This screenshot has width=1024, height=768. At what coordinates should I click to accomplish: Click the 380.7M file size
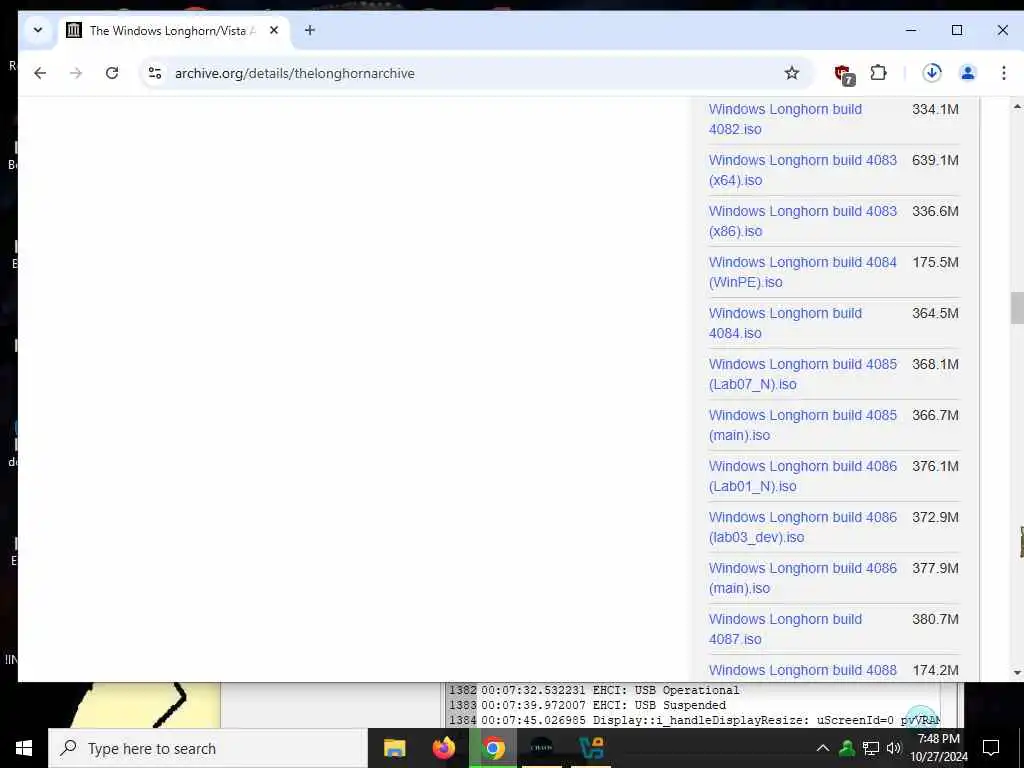tap(935, 618)
